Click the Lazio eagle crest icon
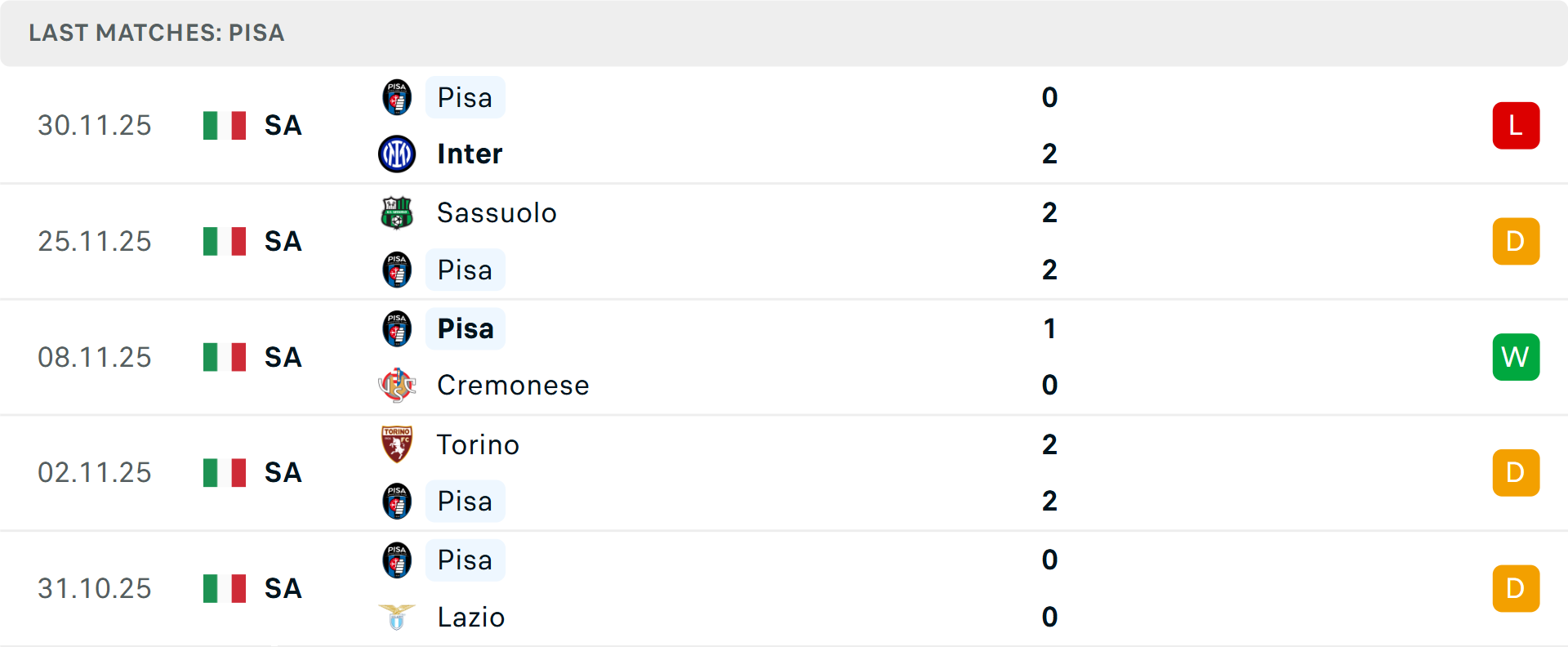This screenshot has width=1568, height=647. coord(397,617)
